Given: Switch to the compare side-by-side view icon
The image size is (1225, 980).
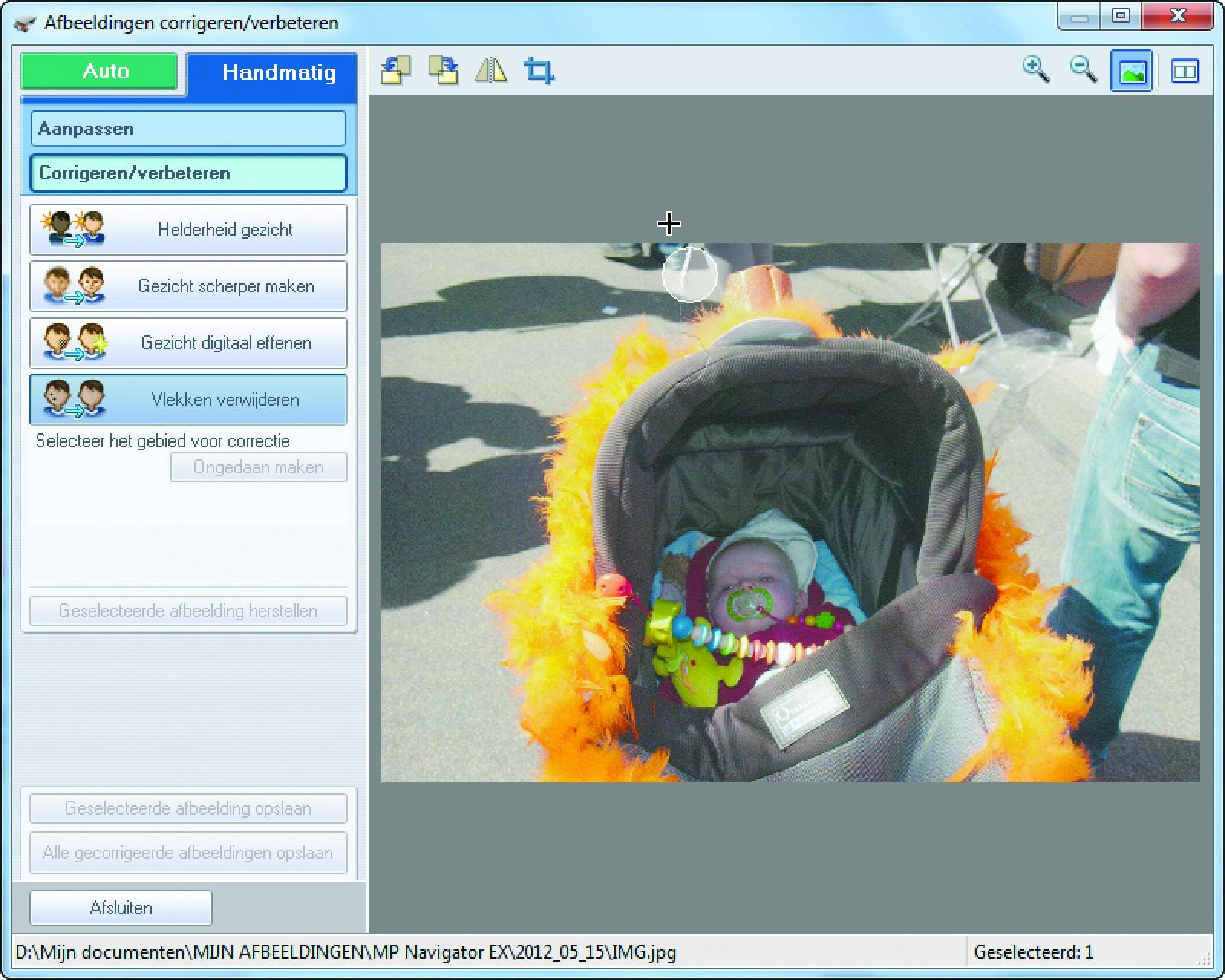Looking at the screenshot, I should (1184, 71).
